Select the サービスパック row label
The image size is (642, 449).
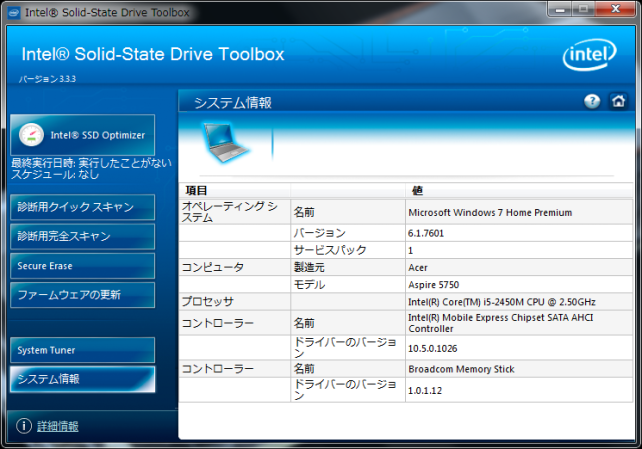coord(330,250)
